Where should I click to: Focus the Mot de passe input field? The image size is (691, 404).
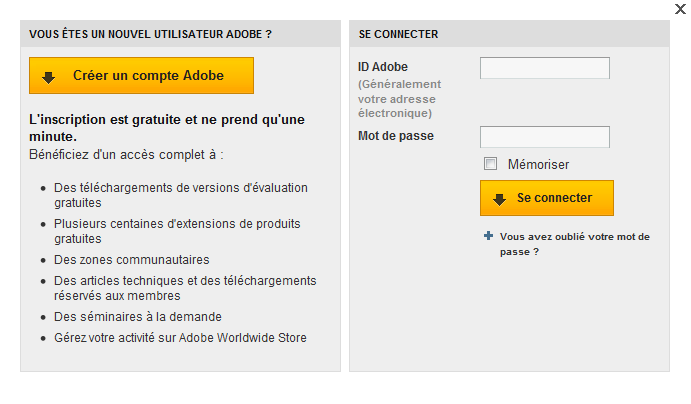(544, 137)
